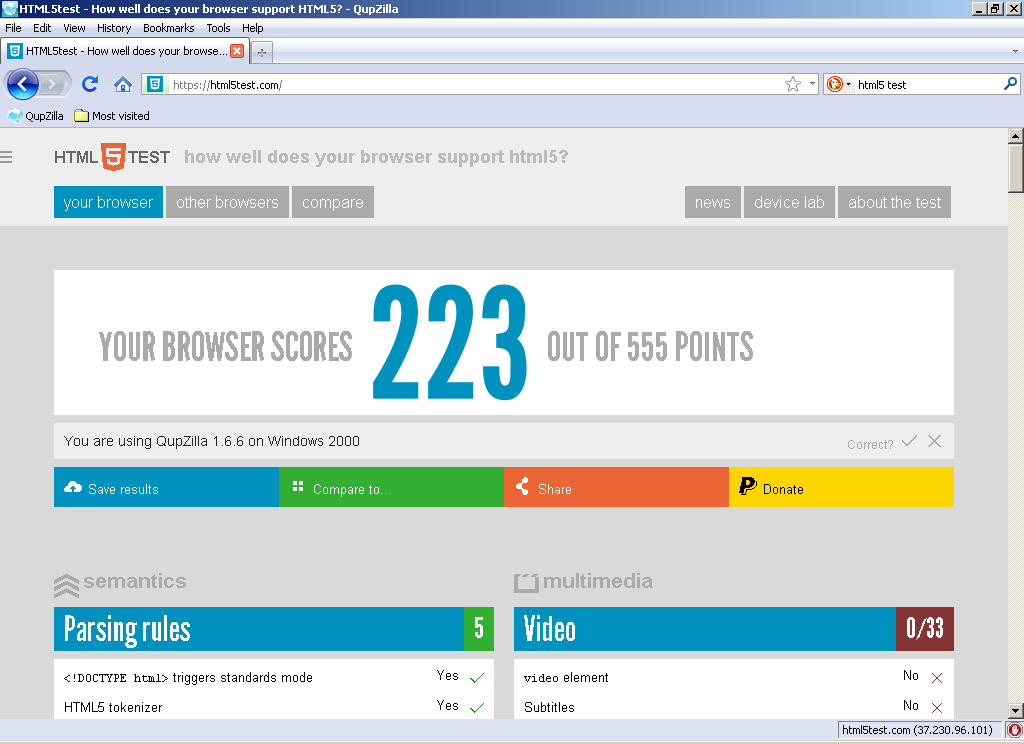Click the vertical scrollbar thumb

[1015, 169]
